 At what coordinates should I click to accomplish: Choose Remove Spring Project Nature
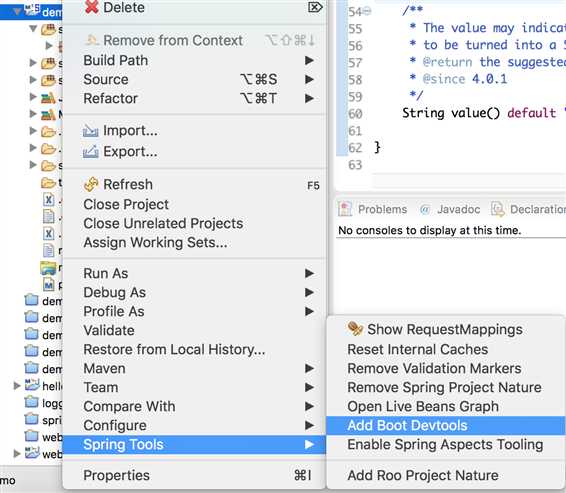445,387
